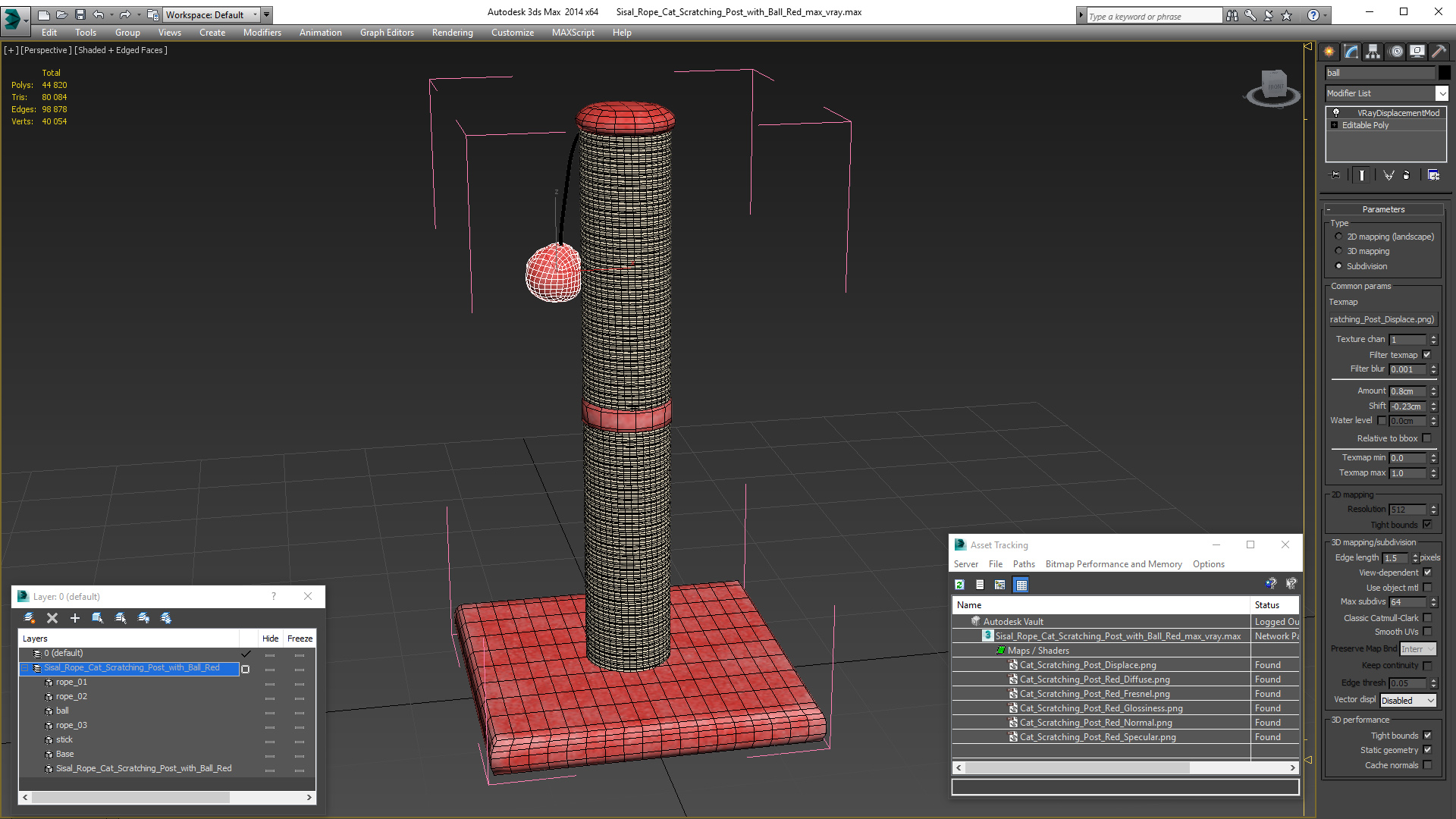The image size is (1456, 819).
Task: Open the Utilities hammer panel tab
Action: click(x=1439, y=52)
